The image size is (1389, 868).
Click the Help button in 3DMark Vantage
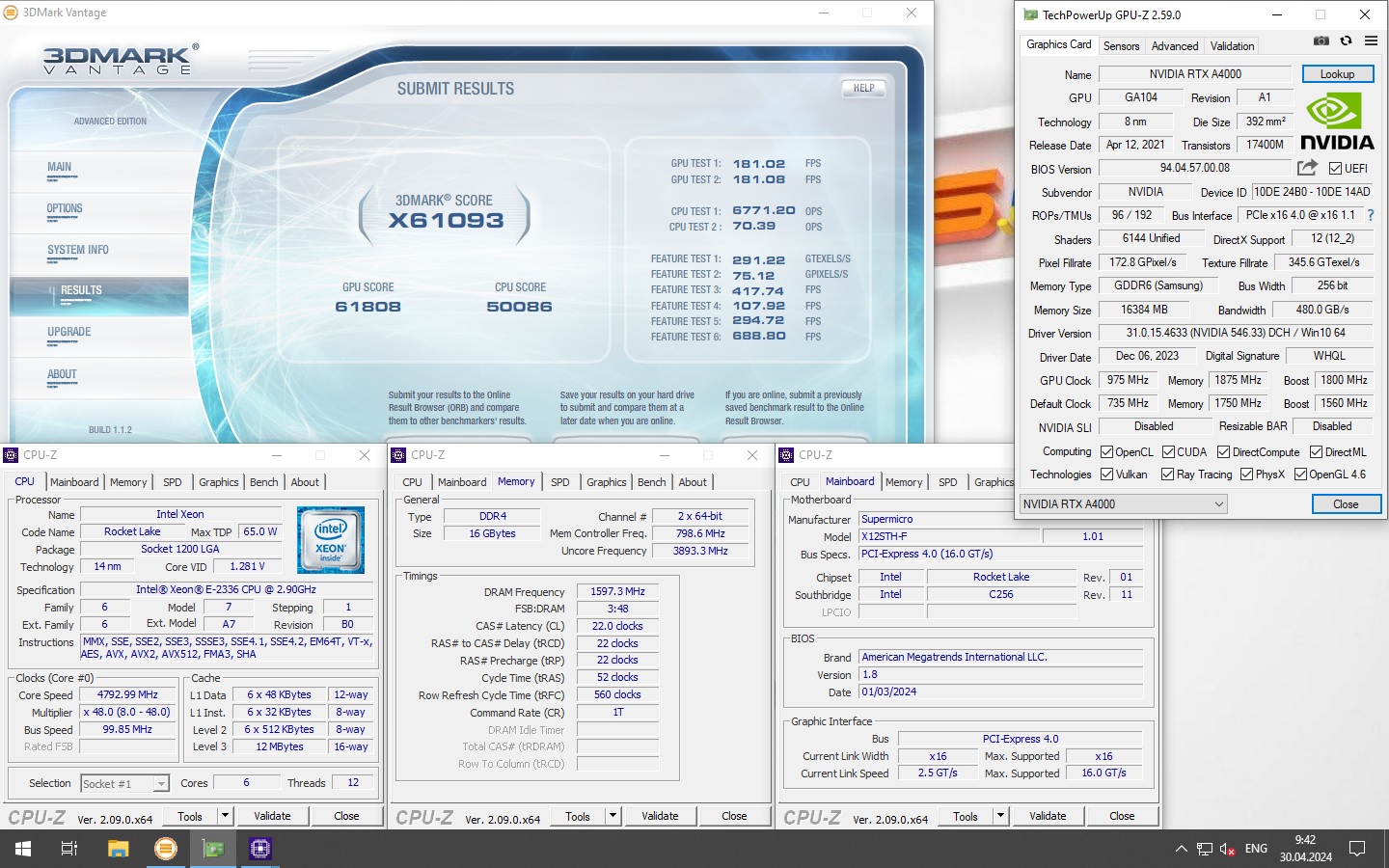click(x=863, y=88)
